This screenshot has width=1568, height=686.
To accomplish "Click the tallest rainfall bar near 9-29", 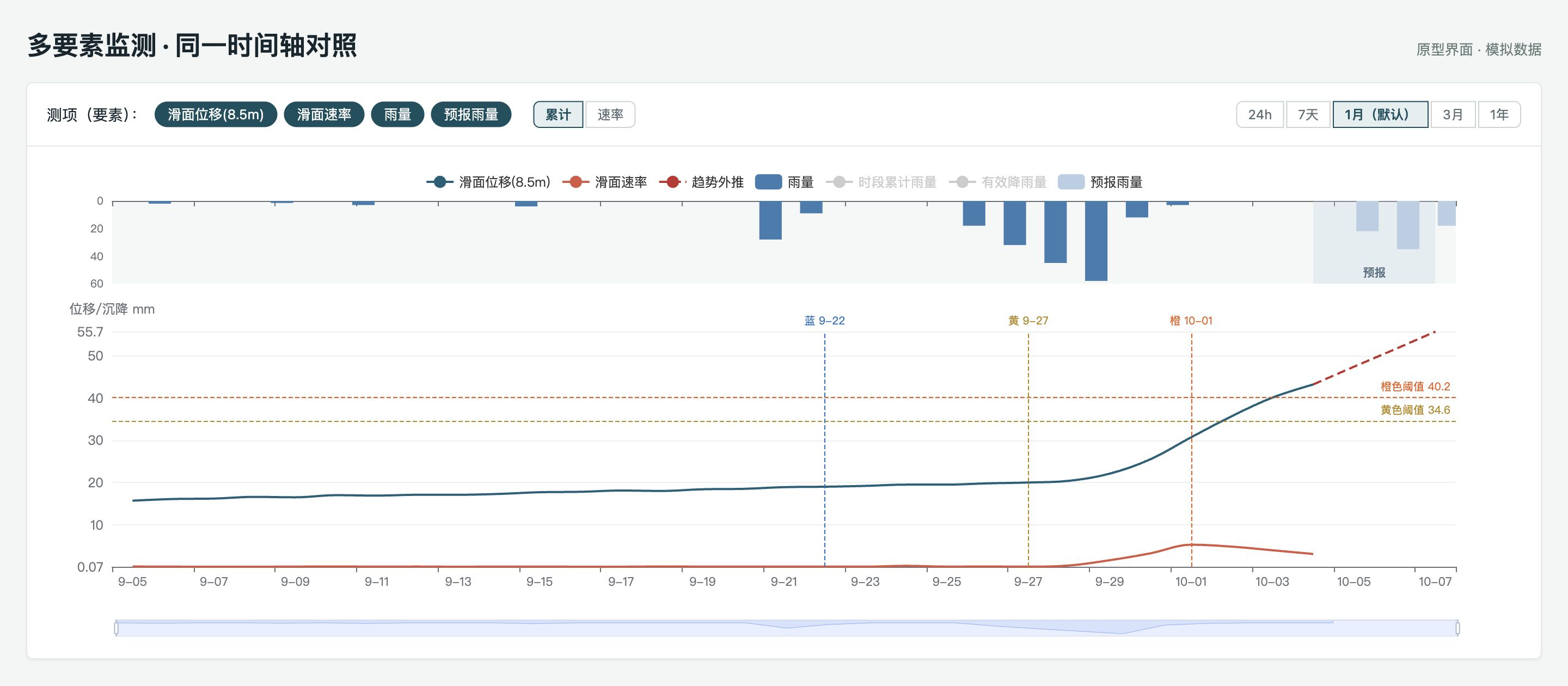I will point(1095,241).
